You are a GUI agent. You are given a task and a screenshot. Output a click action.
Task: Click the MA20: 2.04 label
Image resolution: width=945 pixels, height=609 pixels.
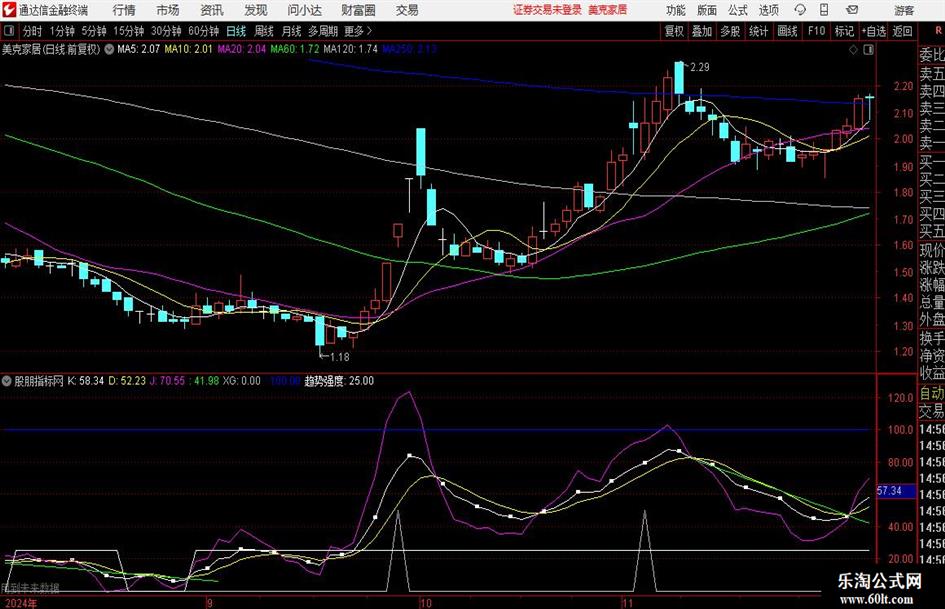[242, 49]
